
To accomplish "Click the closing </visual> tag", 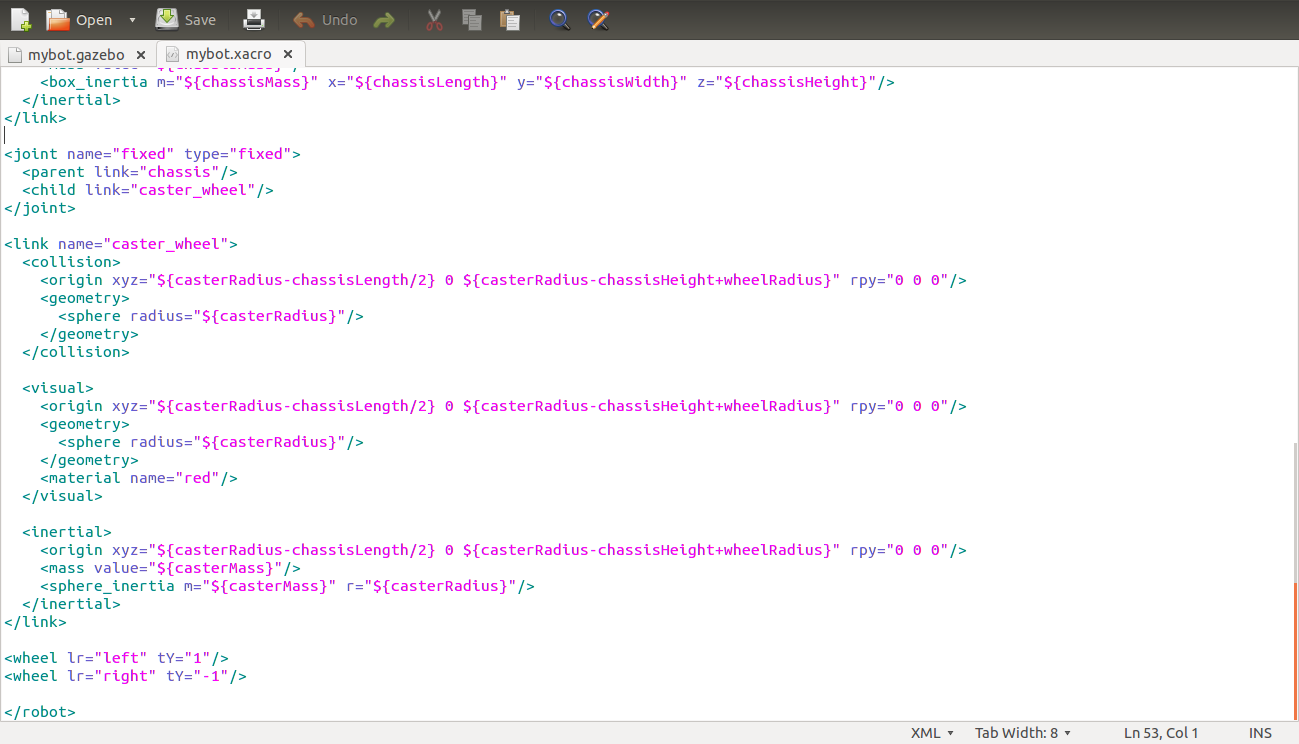I will 62,496.
